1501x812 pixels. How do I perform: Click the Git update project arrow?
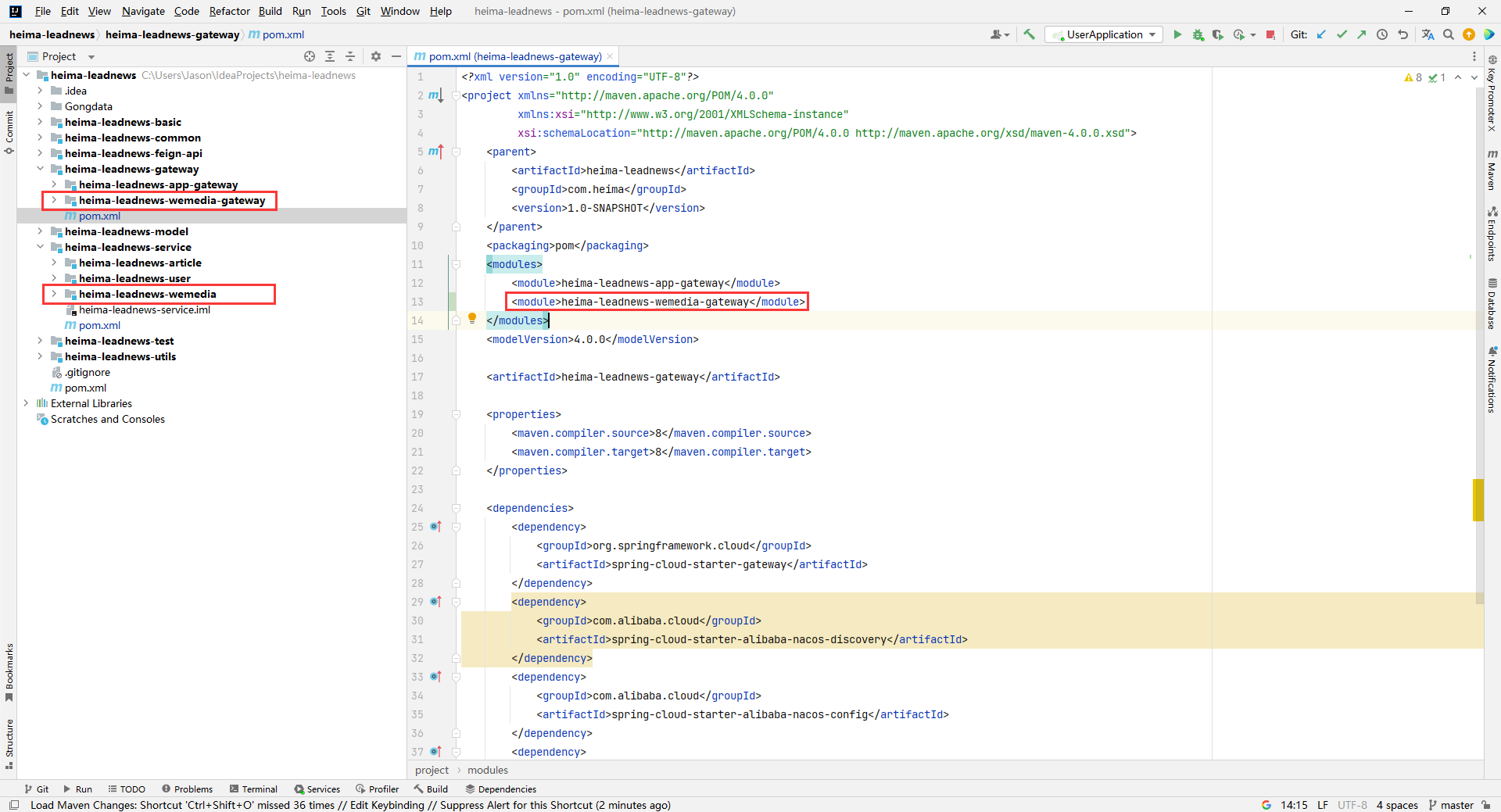point(1321,34)
